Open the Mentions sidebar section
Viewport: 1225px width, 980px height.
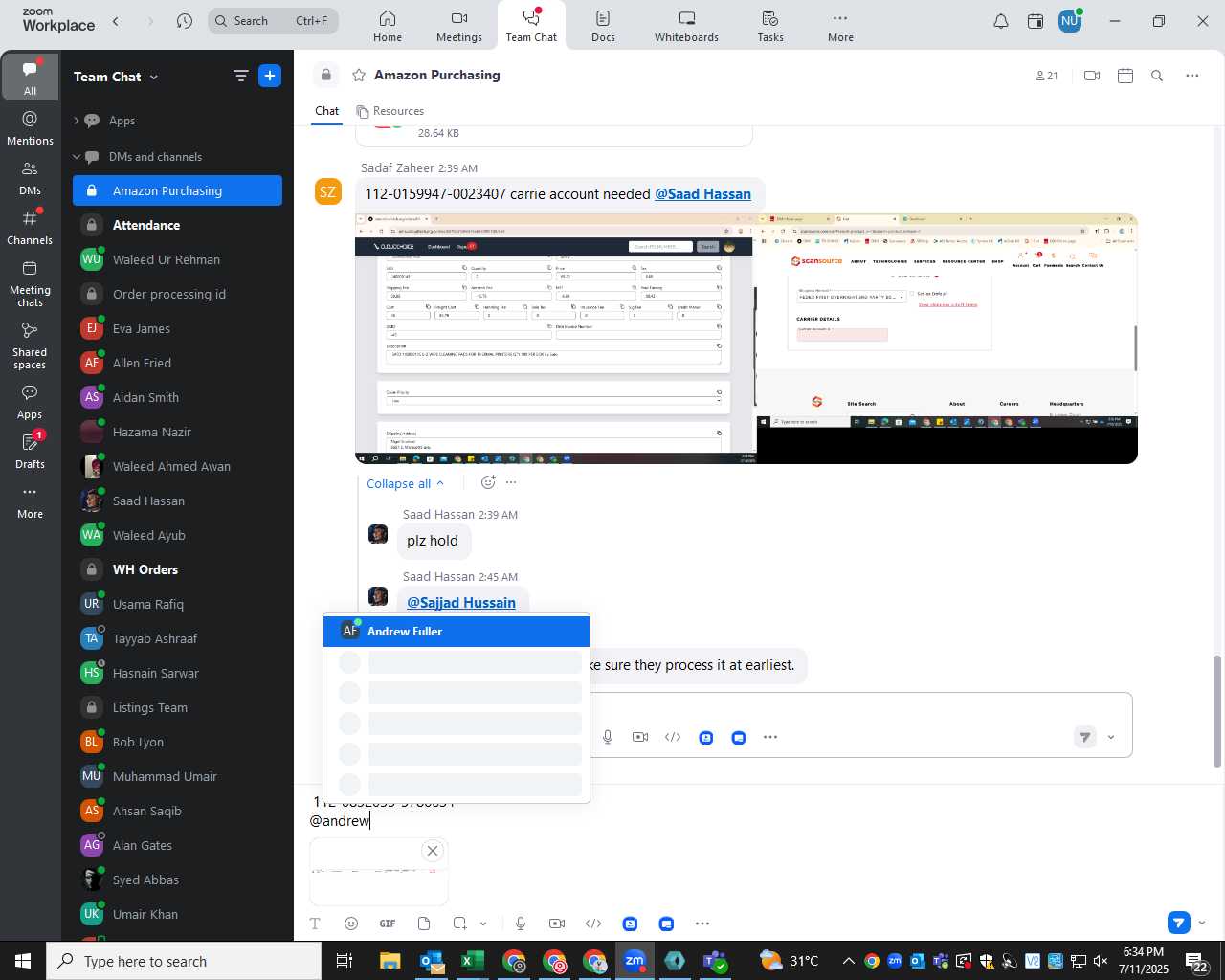(x=30, y=128)
